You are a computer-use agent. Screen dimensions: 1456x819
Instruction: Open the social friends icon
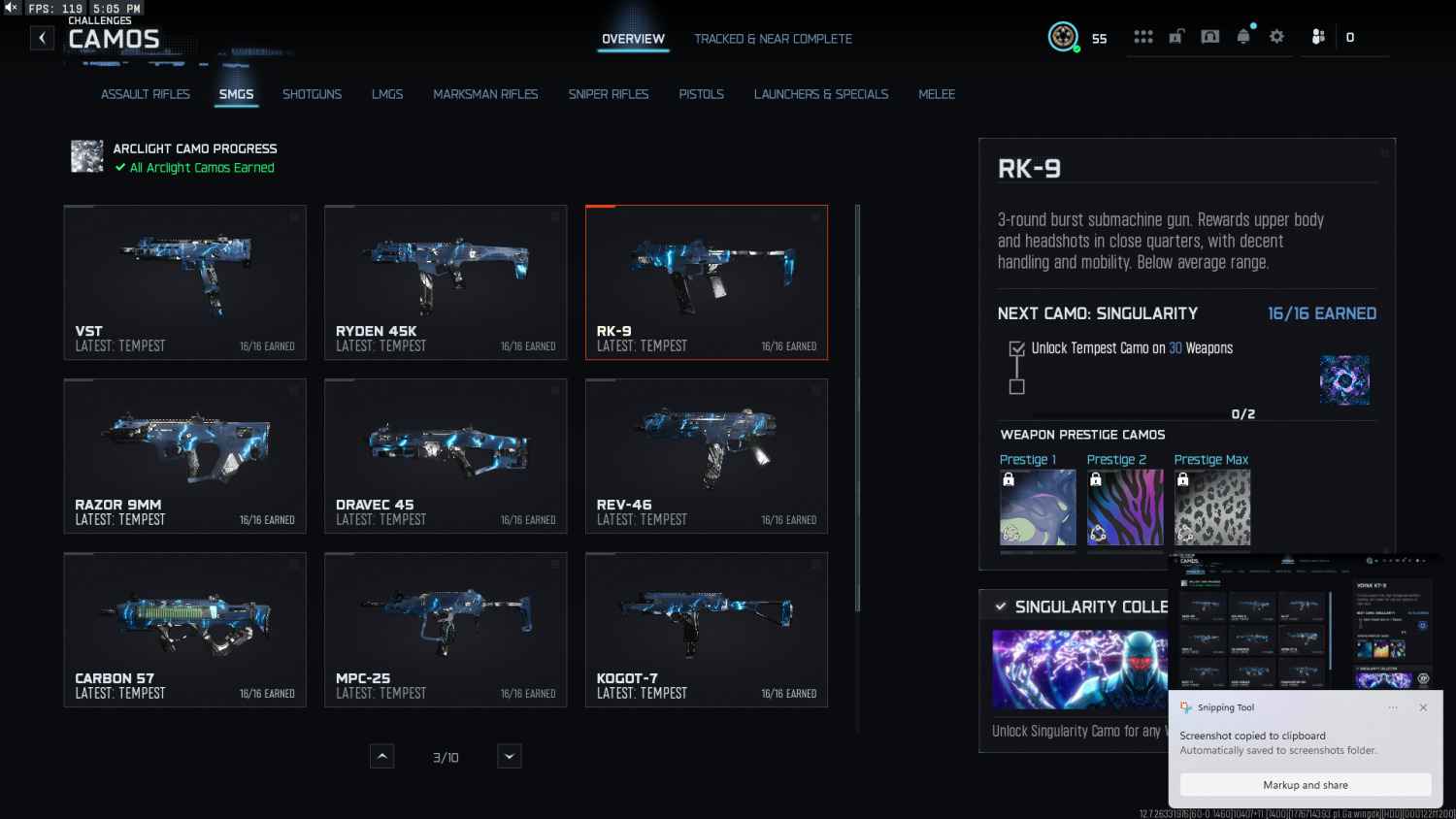point(1317,37)
